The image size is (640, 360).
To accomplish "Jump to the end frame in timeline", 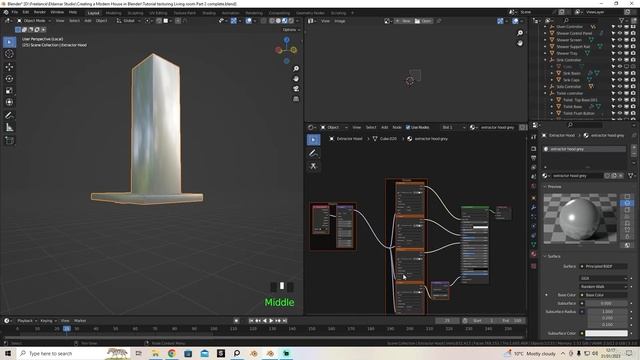I will [x=285, y=321].
